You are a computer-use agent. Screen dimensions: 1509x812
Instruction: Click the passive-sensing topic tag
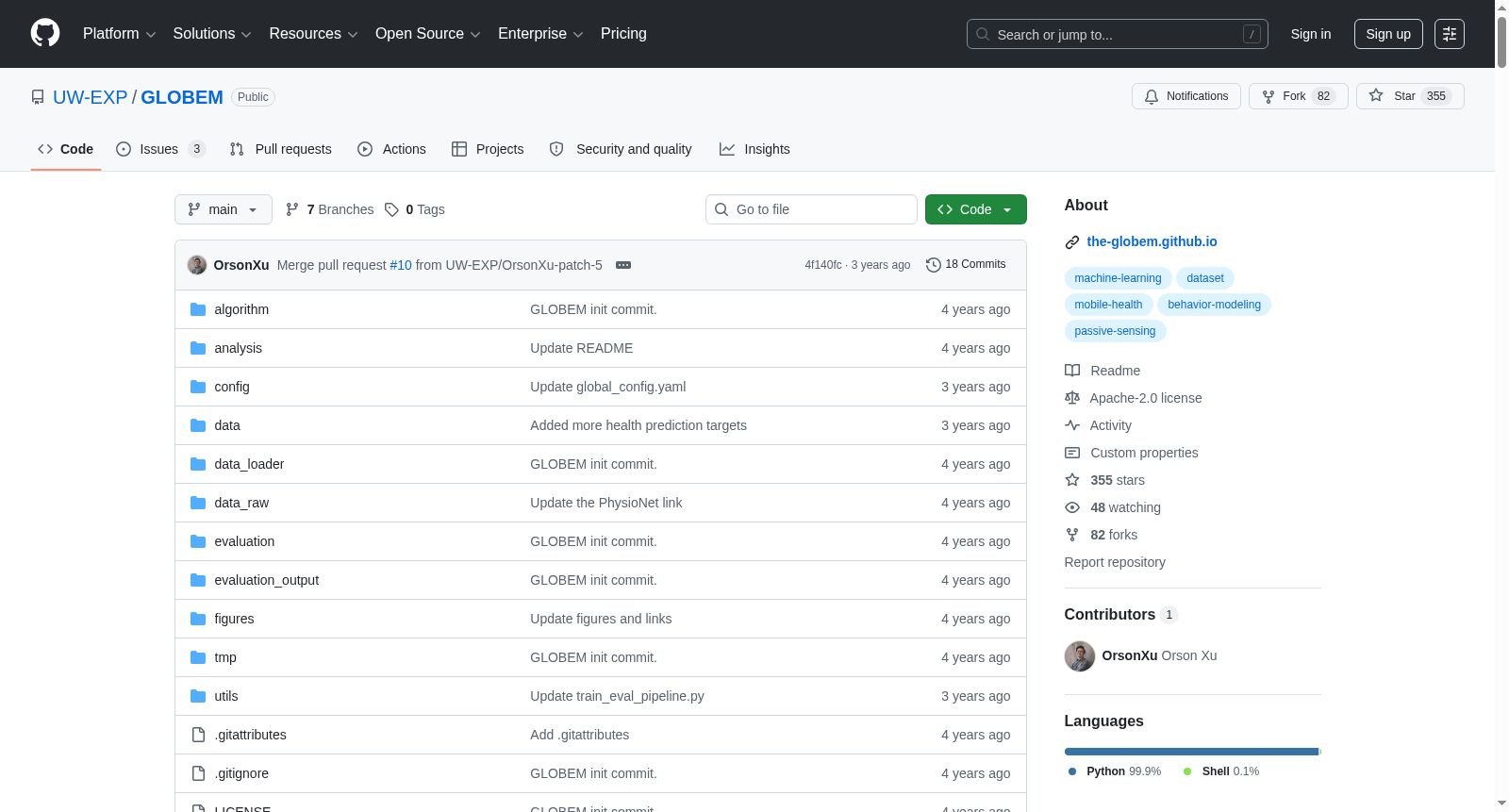click(x=1115, y=331)
